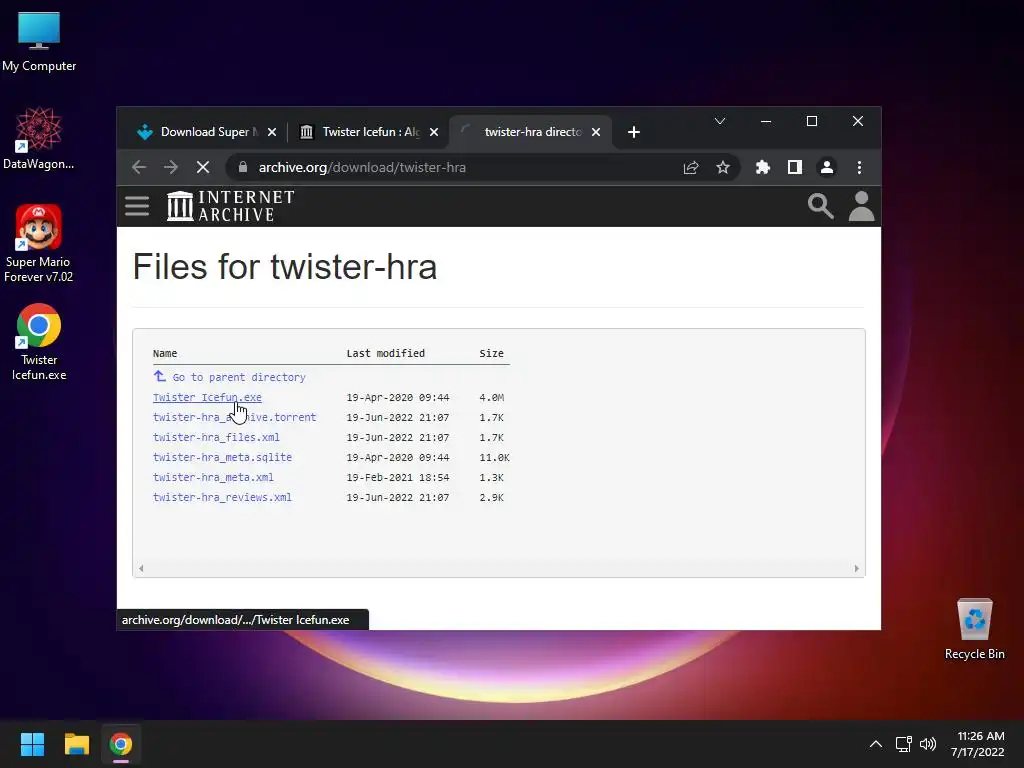The height and width of the screenshot is (768, 1024).
Task: Bookmark this page with star
Action: [723, 167]
